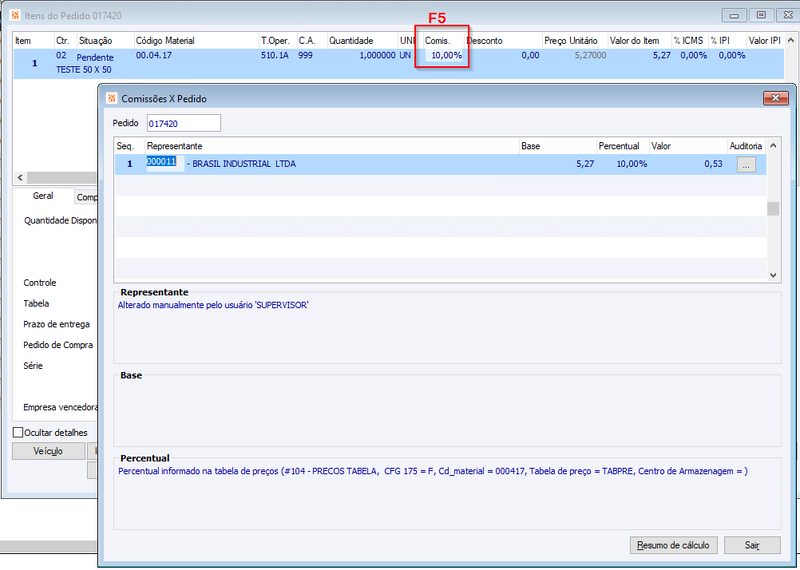Click the 'Alterado manualmente pelo usuário' note

213,305
